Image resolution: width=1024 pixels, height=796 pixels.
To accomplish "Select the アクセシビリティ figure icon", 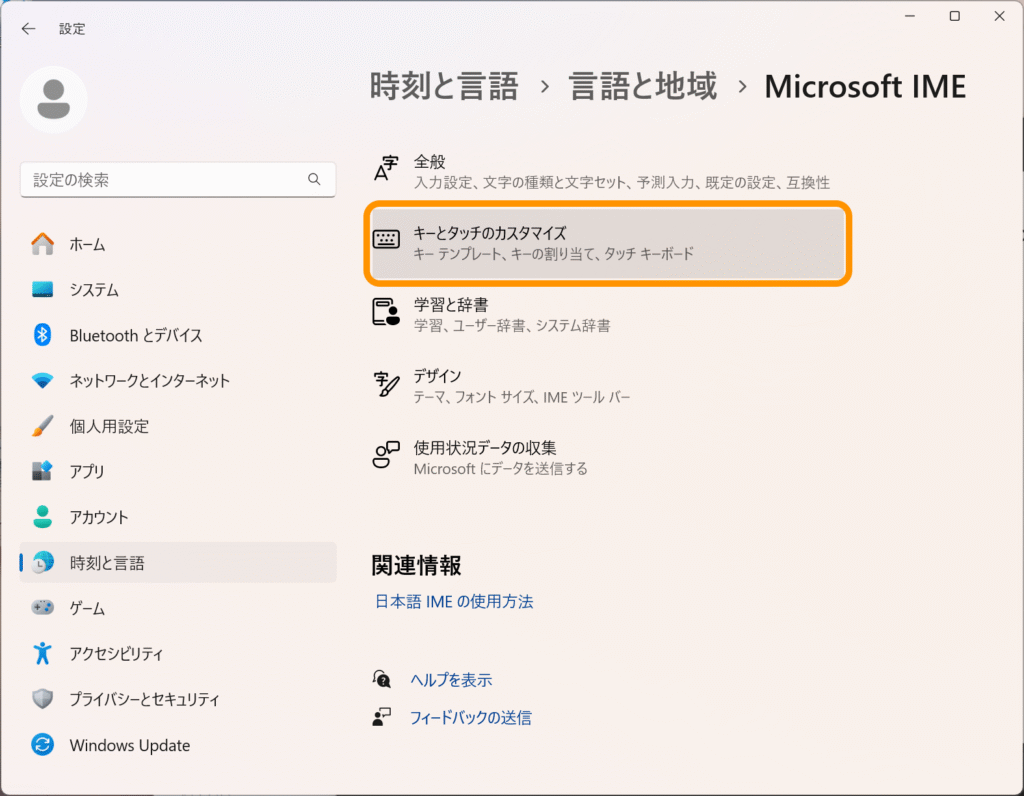I will pos(42,653).
